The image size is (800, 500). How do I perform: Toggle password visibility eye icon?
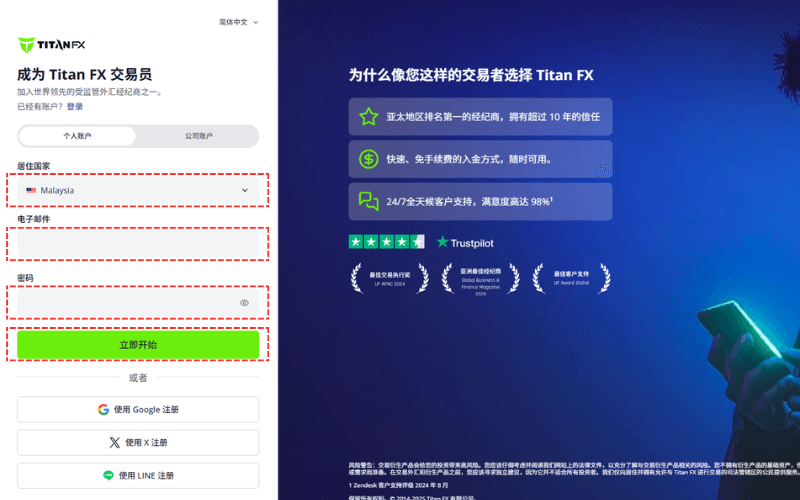click(244, 303)
